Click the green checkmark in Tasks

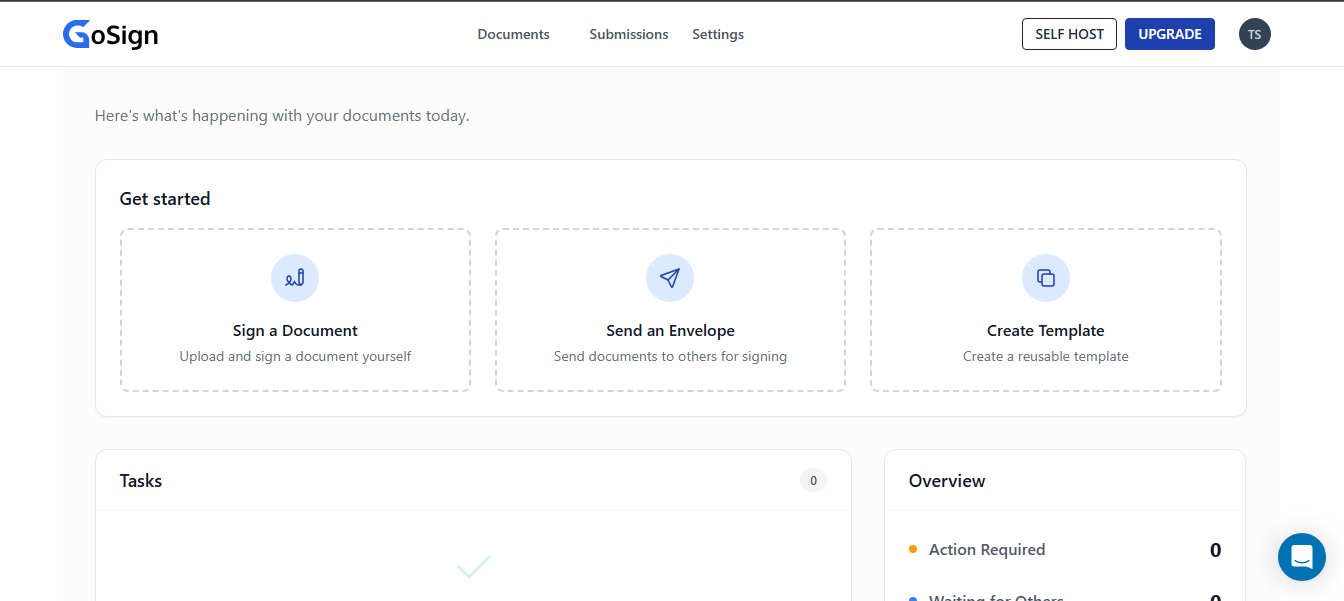coord(474,567)
